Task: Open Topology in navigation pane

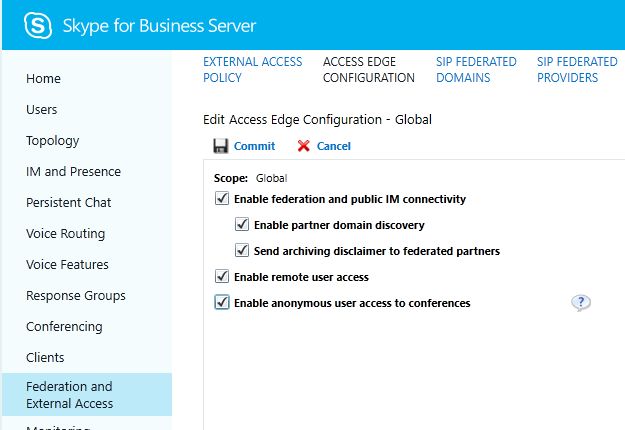Action: 53,141
